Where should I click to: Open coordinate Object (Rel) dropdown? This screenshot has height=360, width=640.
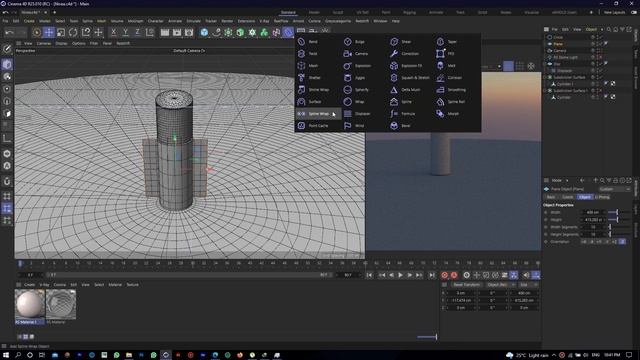(501, 284)
